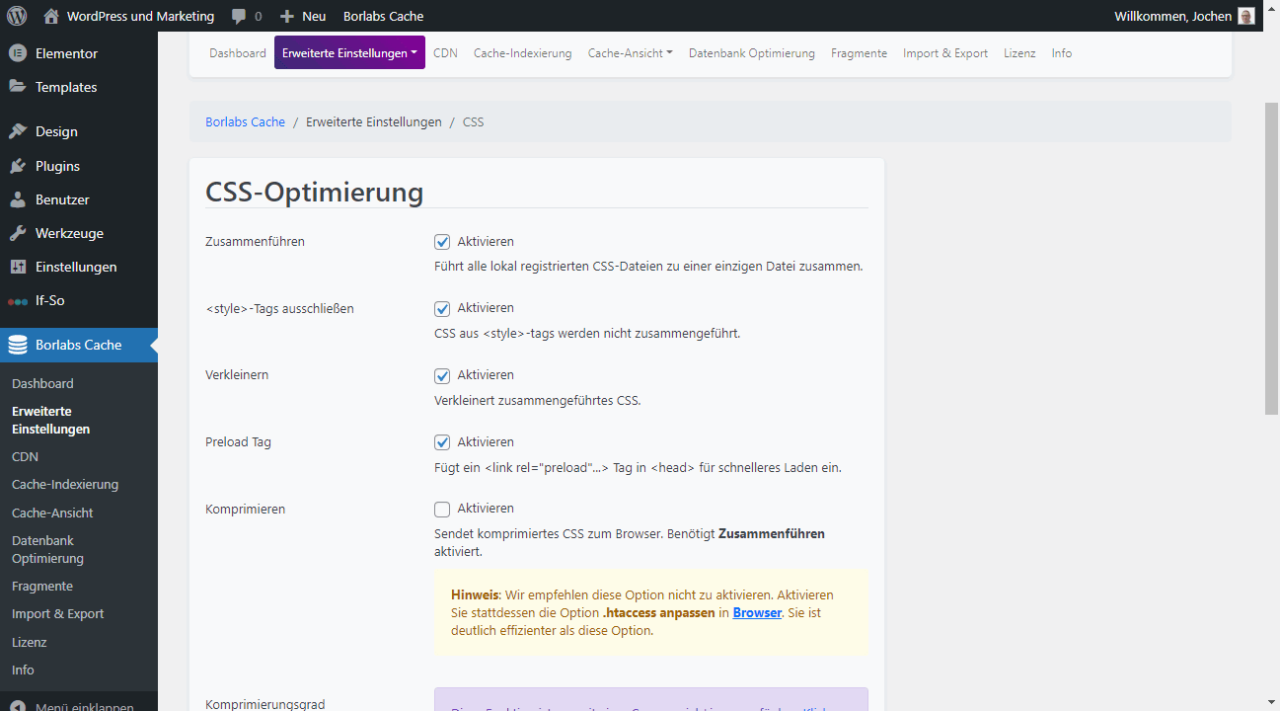
Task: Open Werkzeuge via the tools icon
Action: click(x=16, y=233)
